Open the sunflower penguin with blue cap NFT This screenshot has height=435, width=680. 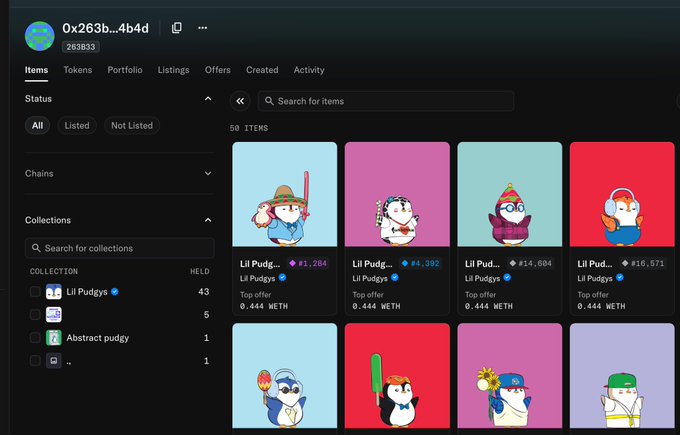click(x=510, y=376)
